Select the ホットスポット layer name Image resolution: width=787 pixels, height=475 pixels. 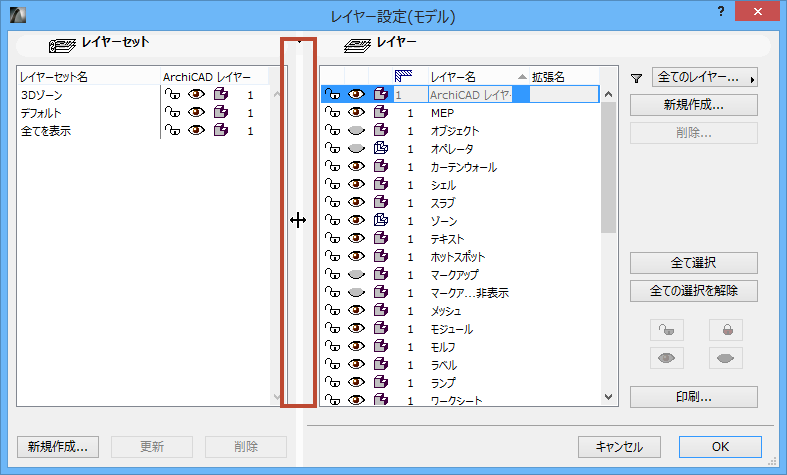[458, 257]
